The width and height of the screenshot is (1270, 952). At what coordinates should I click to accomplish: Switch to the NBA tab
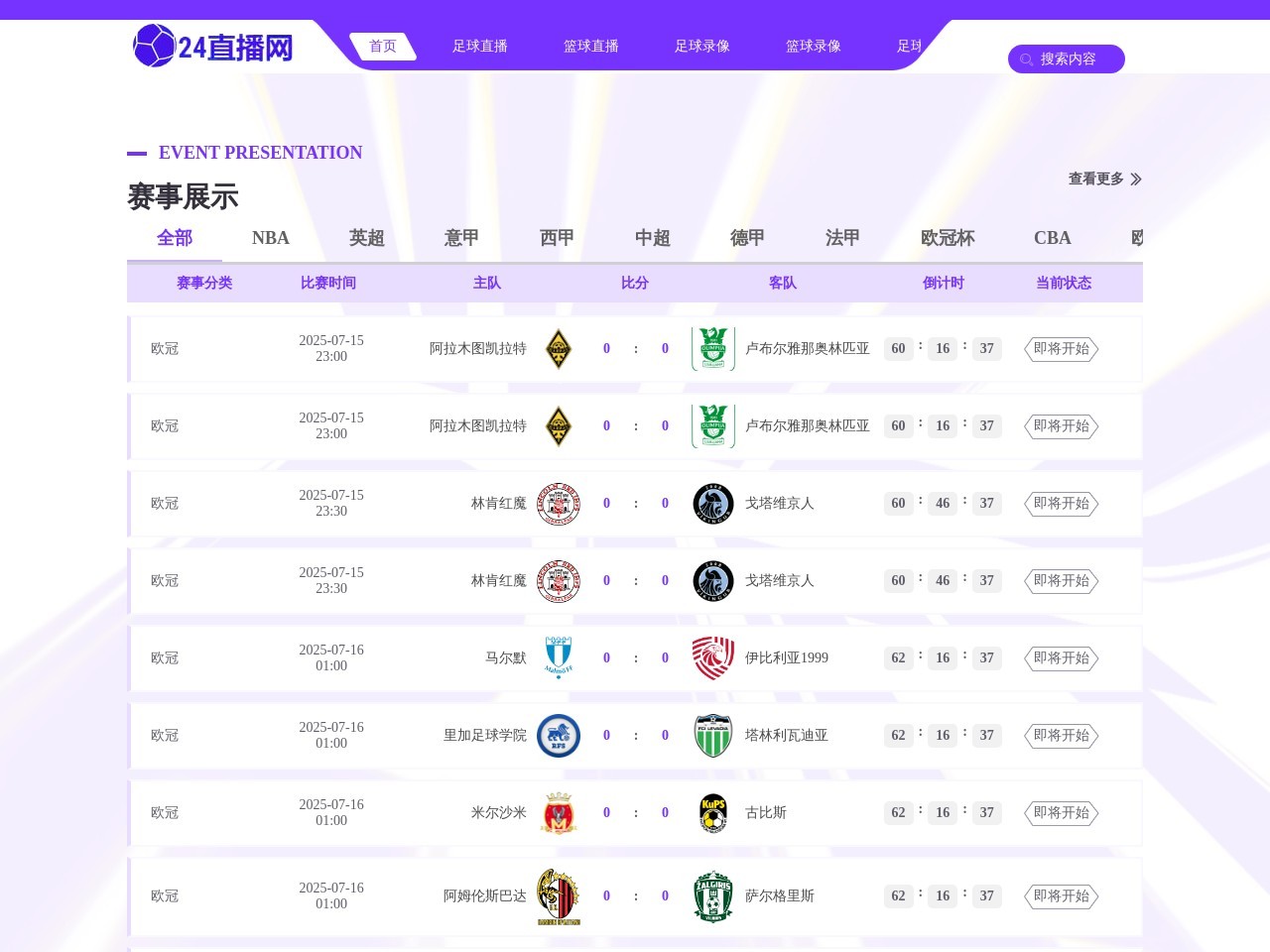pos(269,238)
